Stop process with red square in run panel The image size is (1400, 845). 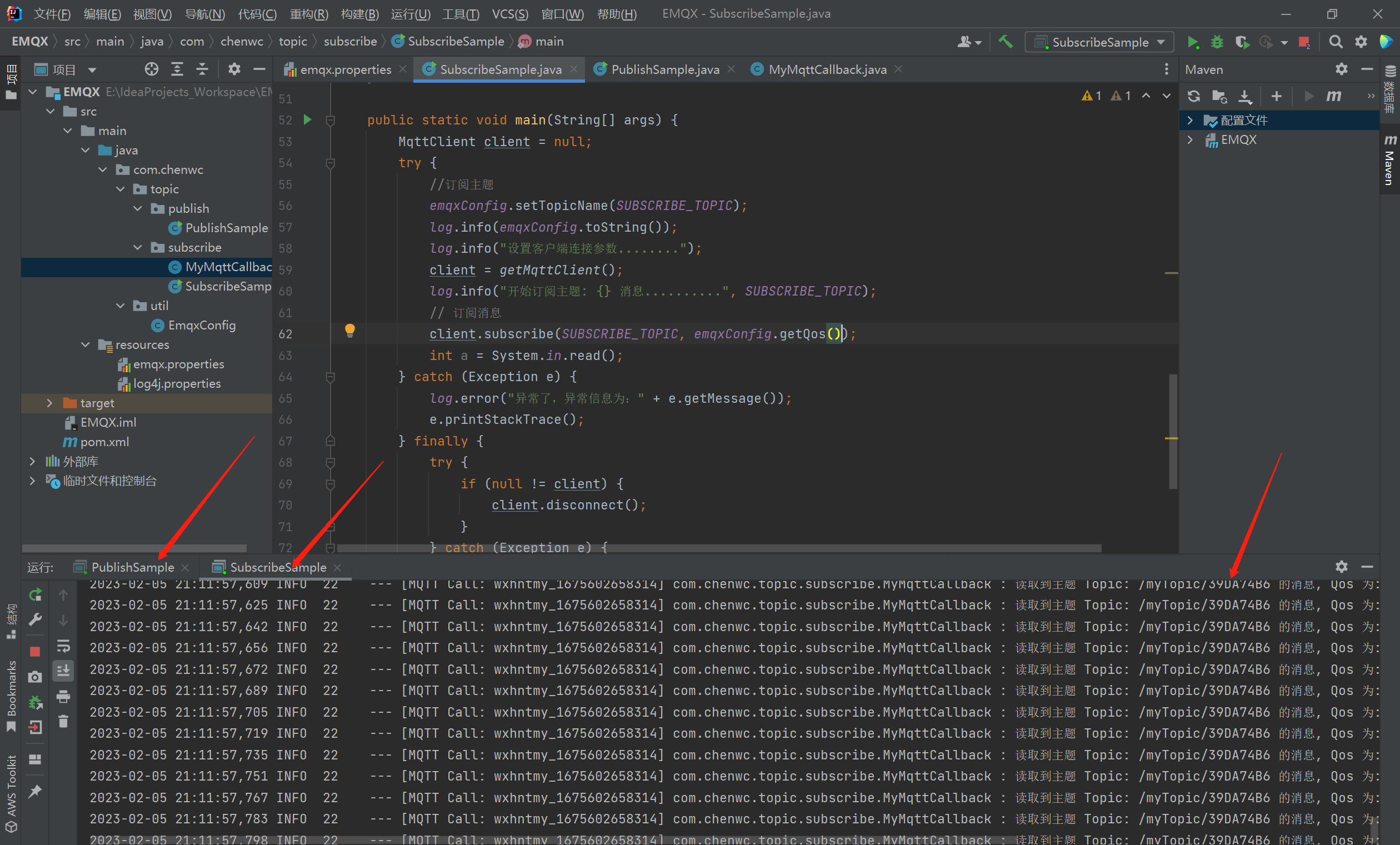35,651
